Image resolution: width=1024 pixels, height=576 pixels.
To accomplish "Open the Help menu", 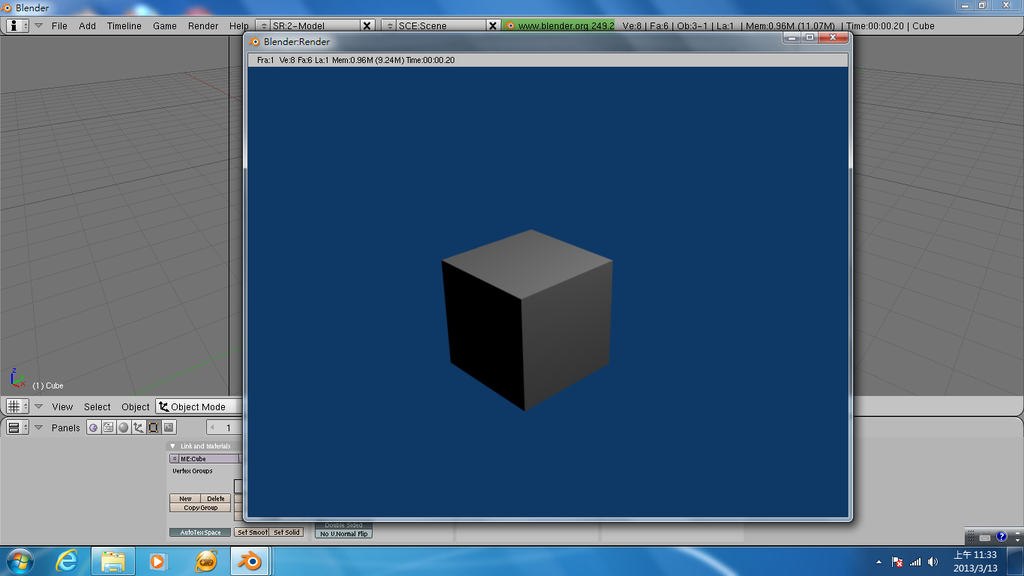I will (x=238, y=26).
